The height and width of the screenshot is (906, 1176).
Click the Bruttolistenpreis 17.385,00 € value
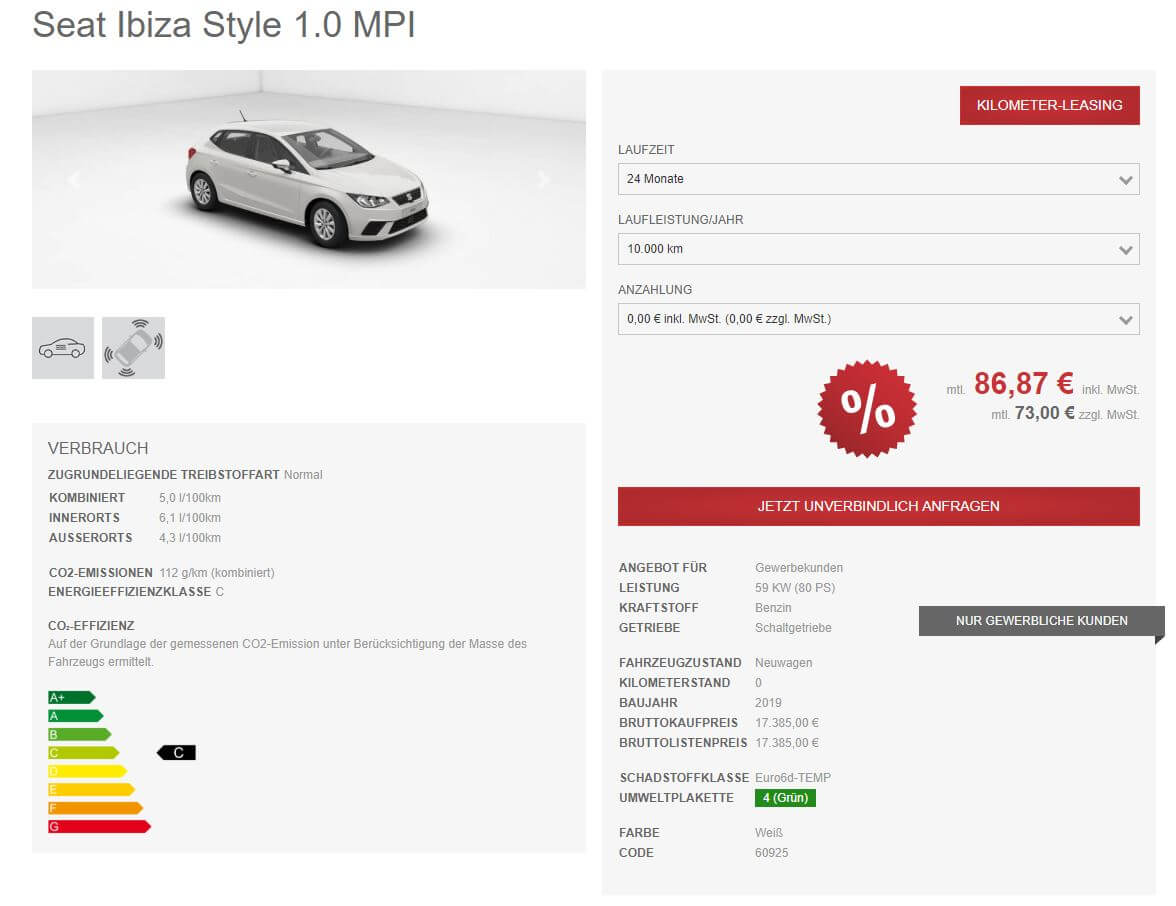[x=787, y=742]
